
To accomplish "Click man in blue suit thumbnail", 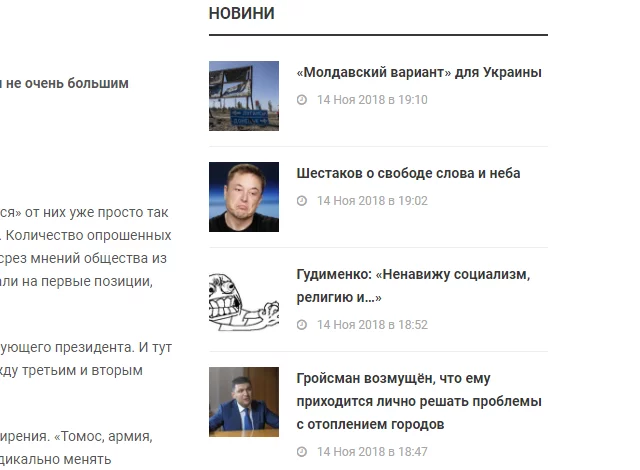I will tap(244, 402).
